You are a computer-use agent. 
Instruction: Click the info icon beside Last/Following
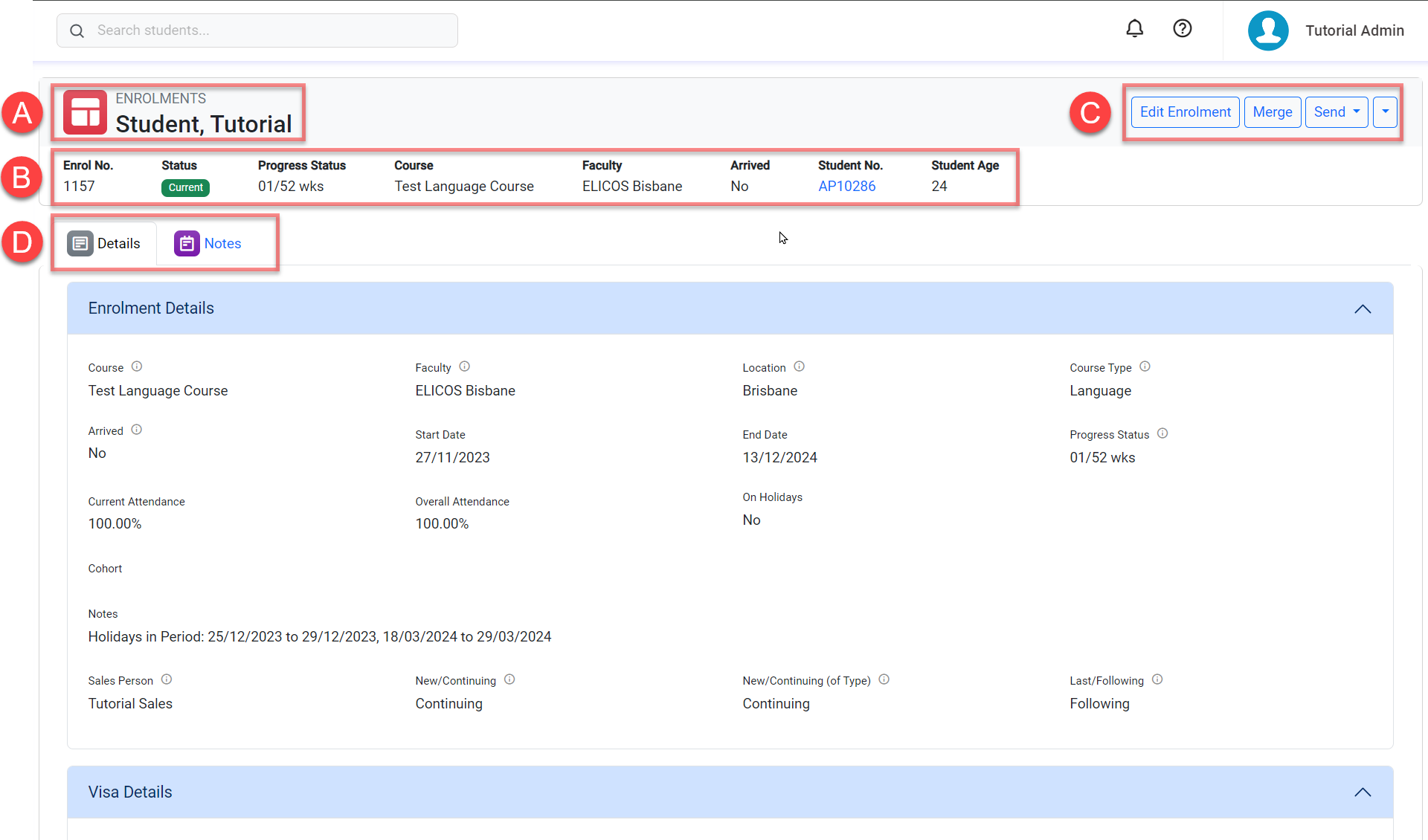coord(1157,679)
